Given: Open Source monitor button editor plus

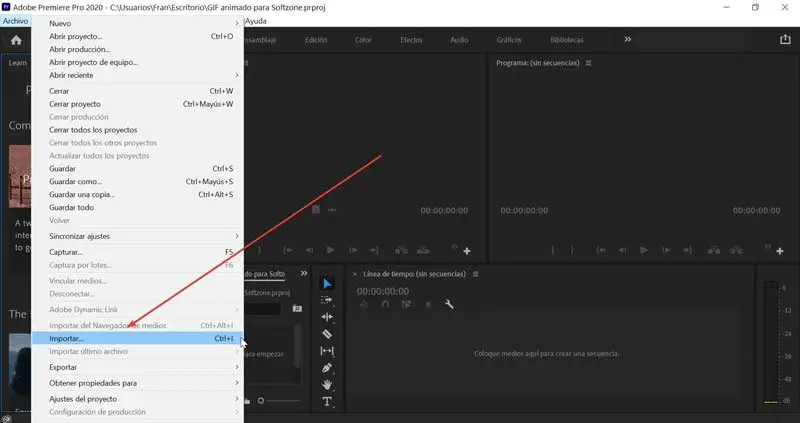Looking at the screenshot, I should coord(467,251).
